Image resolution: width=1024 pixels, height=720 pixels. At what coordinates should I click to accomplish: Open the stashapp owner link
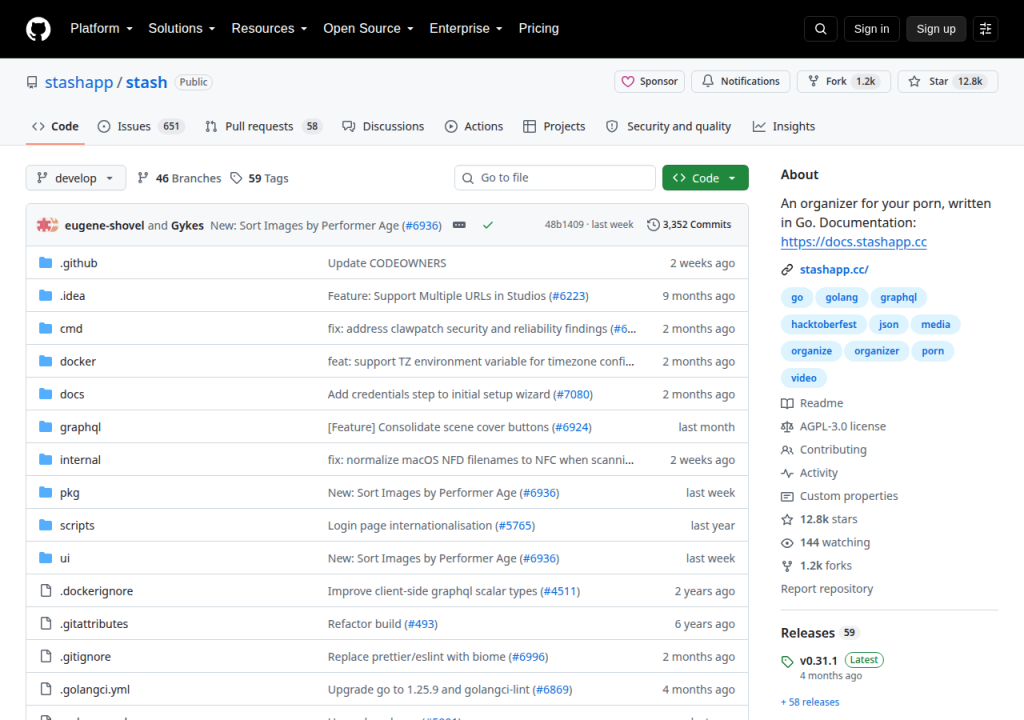tap(79, 82)
